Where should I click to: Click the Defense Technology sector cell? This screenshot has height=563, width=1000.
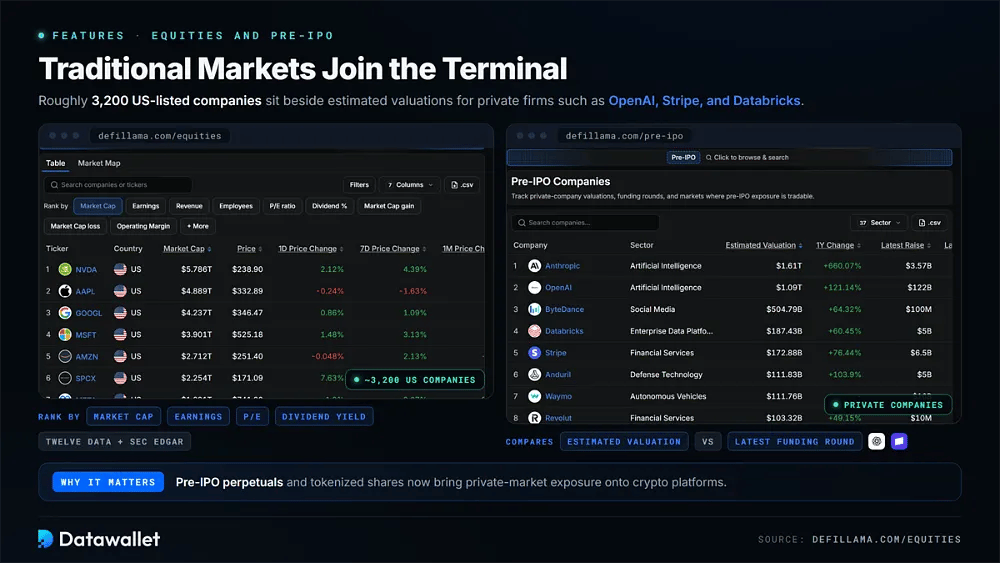[x=666, y=375]
